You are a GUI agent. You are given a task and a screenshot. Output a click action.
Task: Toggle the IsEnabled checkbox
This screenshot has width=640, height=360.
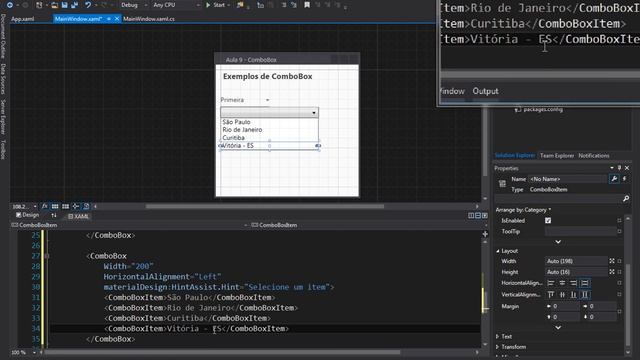pos(548,220)
